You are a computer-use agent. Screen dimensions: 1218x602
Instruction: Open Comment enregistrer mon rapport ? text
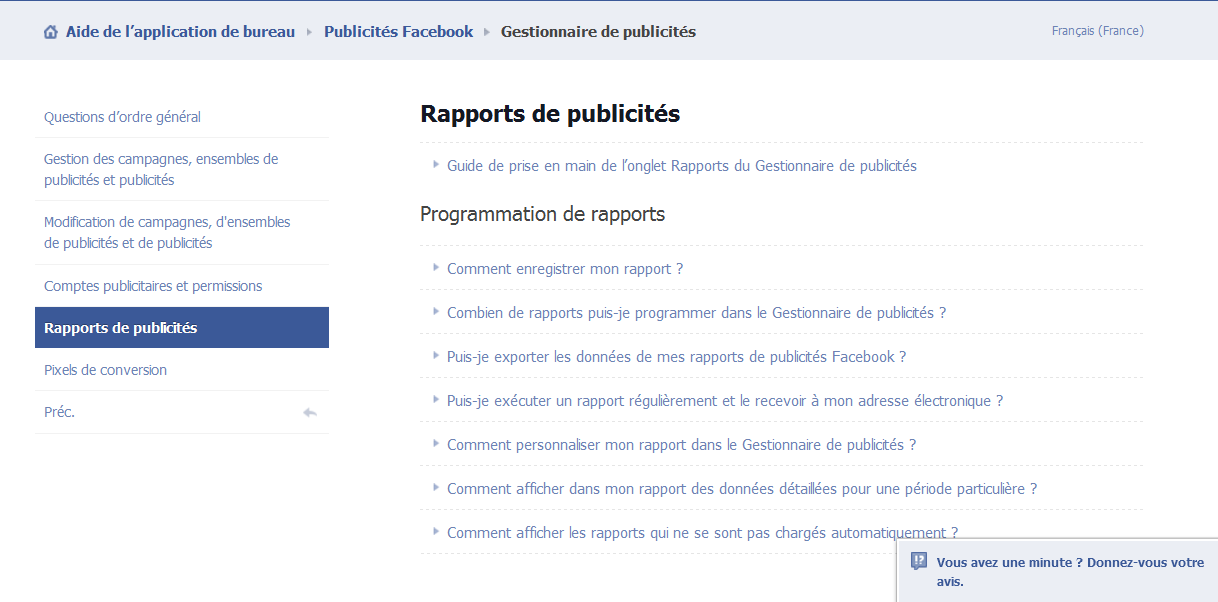565,269
